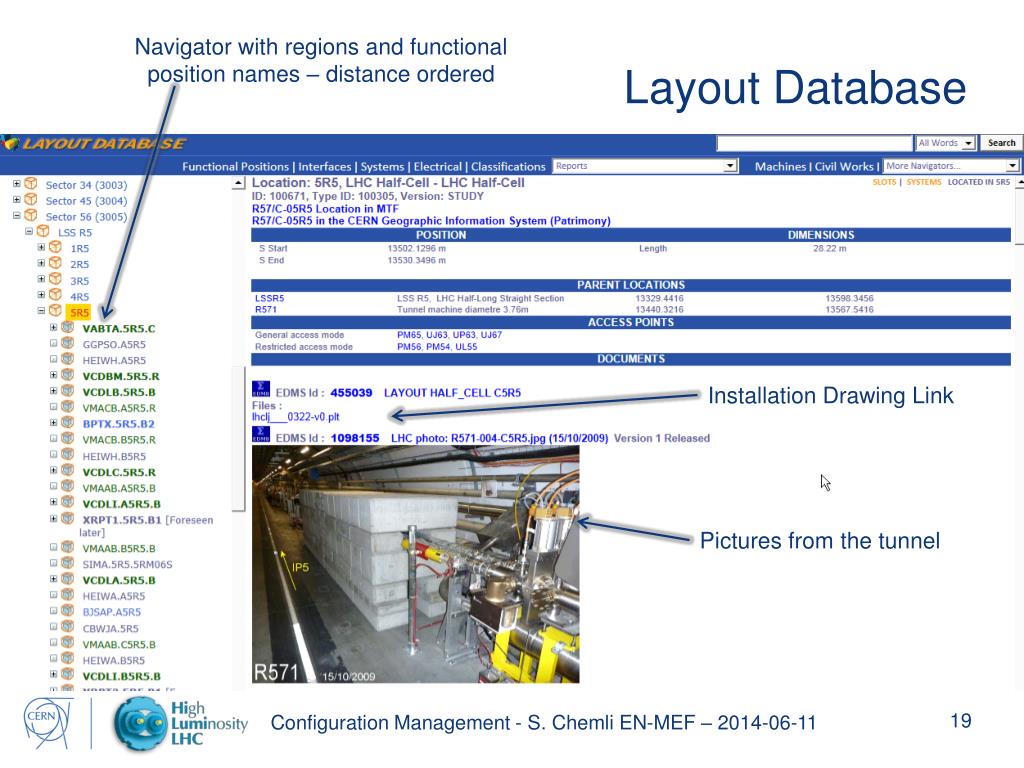Screen dimensions: 1024x768
Task: Open the Systems menu
Action: click(382, 167)
